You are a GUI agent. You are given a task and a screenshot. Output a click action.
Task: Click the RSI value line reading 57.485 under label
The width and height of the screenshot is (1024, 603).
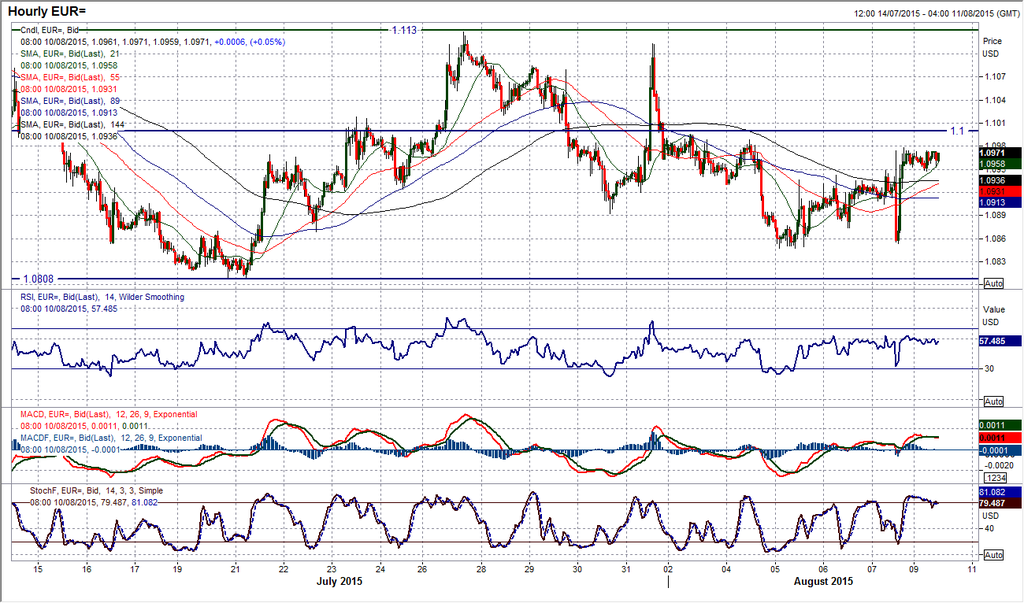69,308
